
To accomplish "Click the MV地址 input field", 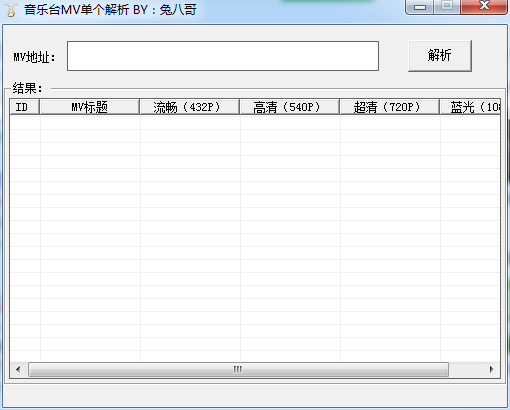I will coord(223,56).
